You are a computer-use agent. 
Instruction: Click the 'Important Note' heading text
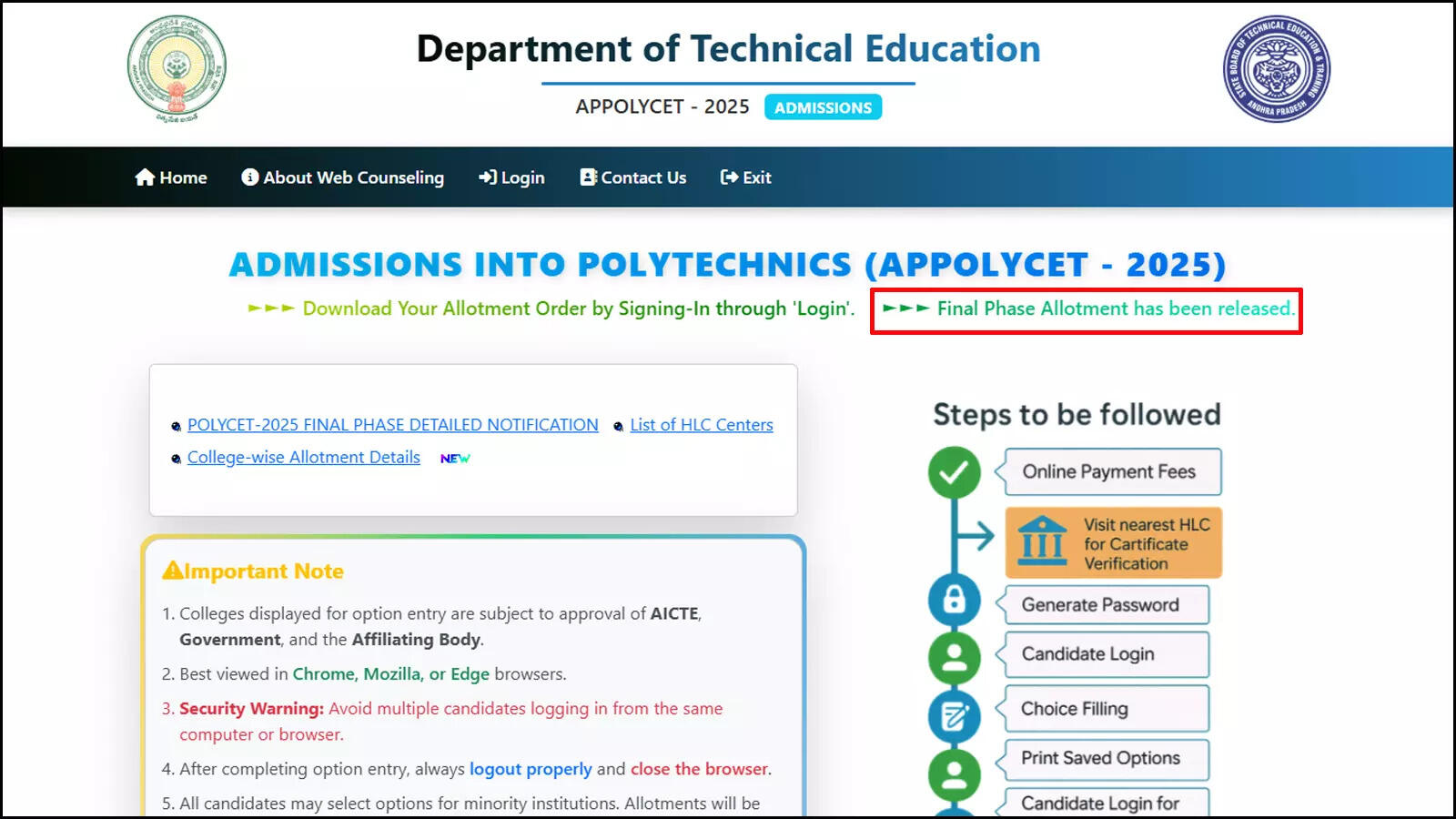(264, 571)
